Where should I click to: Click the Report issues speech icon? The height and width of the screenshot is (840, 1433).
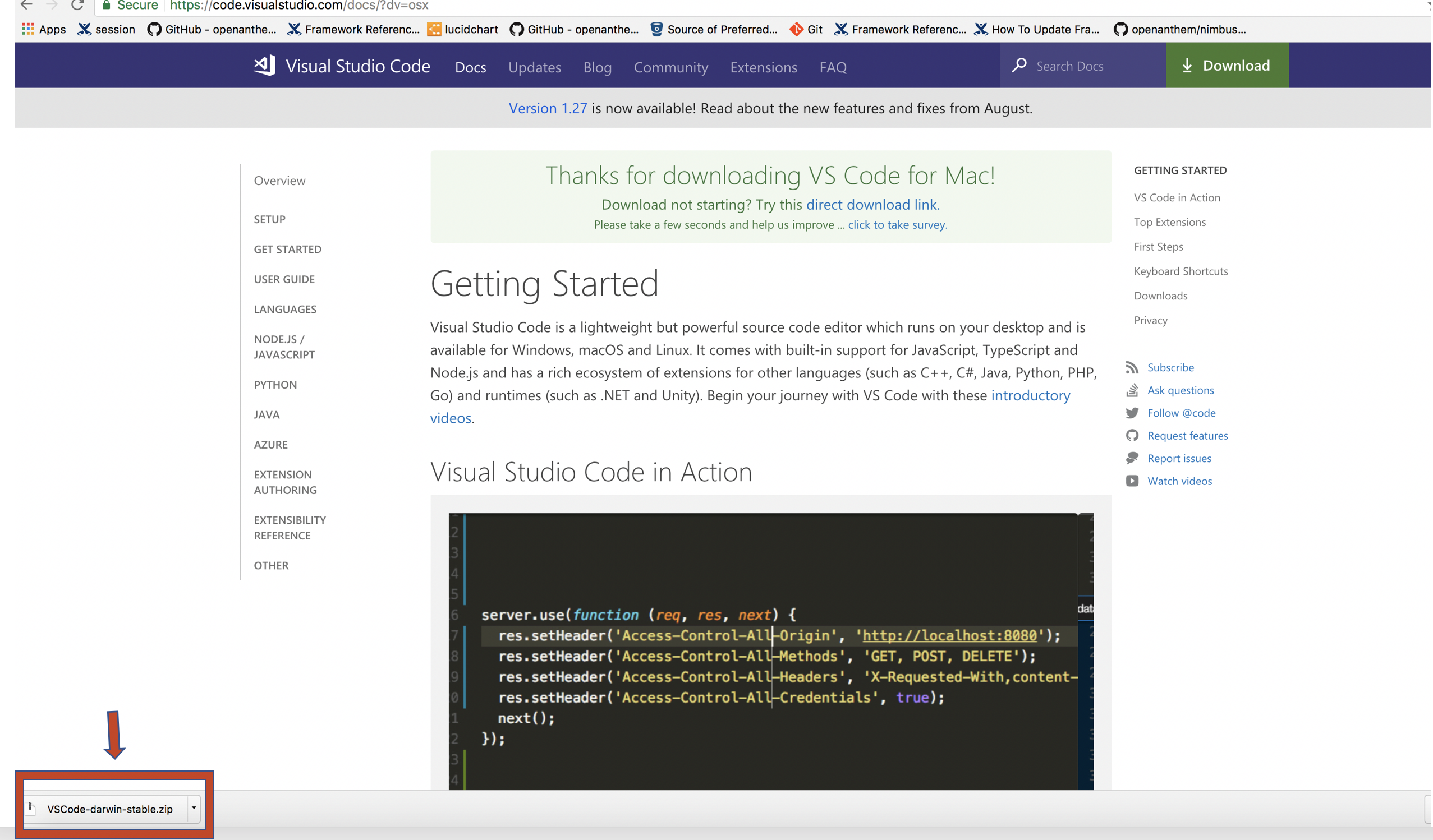click(x=1133, y=459)
